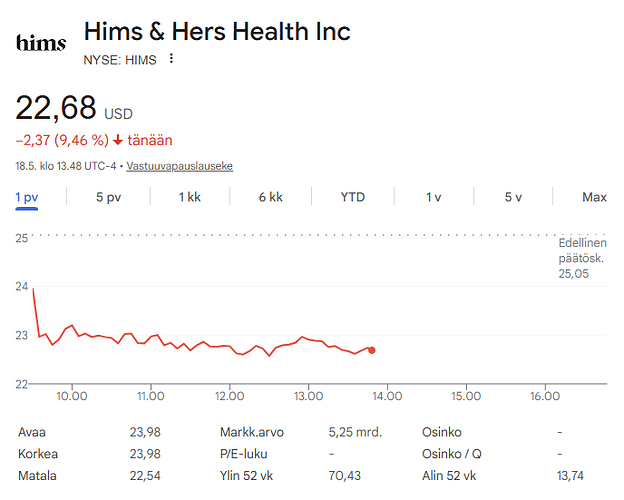Click the red current-price dot on chart
Viewport: 624px width, 500px height.
pyautogui.click(x=372, y=350)
